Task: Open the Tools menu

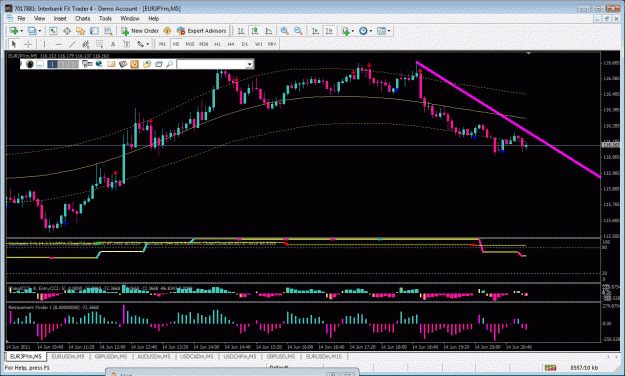Action: [x=105, y=18]
